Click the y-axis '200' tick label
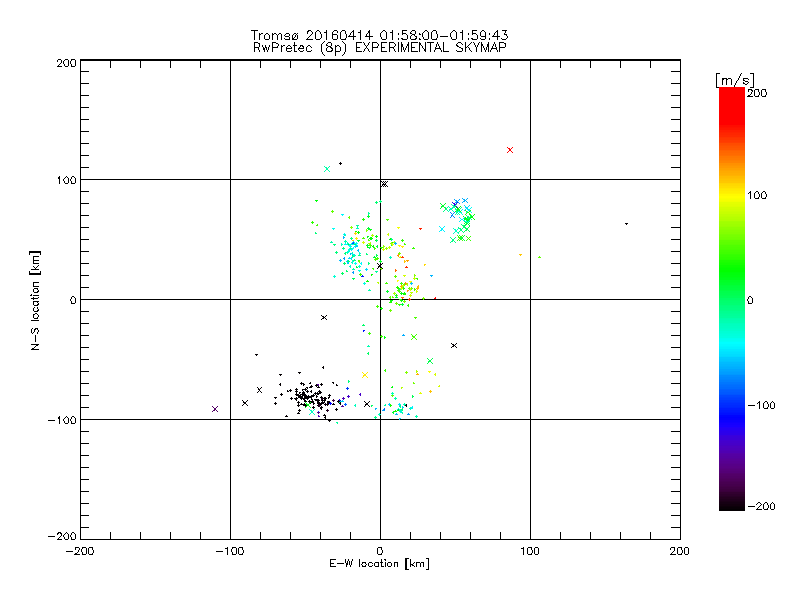This screenshot has width=800, height=600. (x=66, y=63)
